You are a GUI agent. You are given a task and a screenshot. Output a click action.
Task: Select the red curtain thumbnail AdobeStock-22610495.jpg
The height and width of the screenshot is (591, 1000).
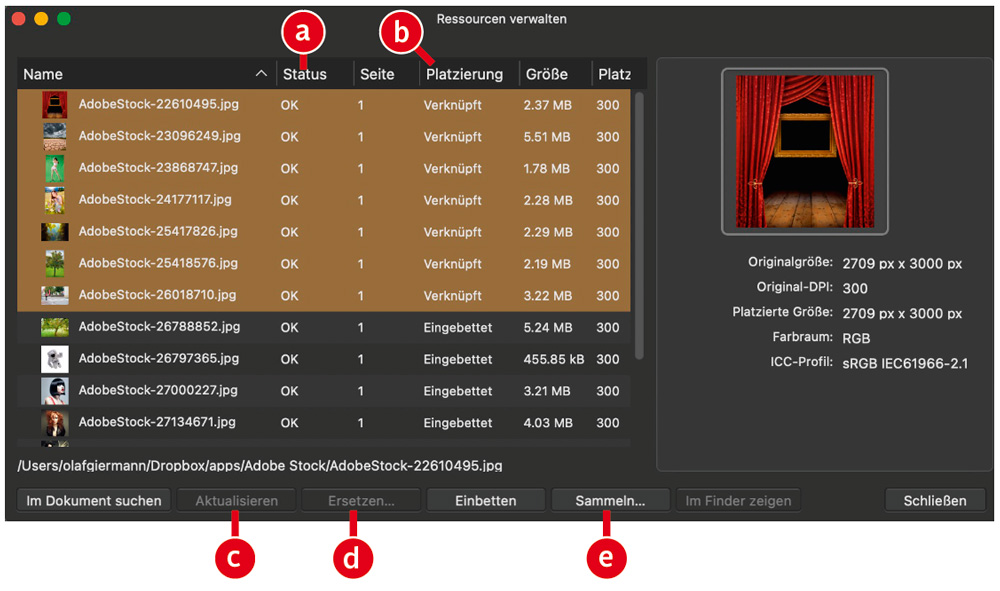tap(55, 105)
